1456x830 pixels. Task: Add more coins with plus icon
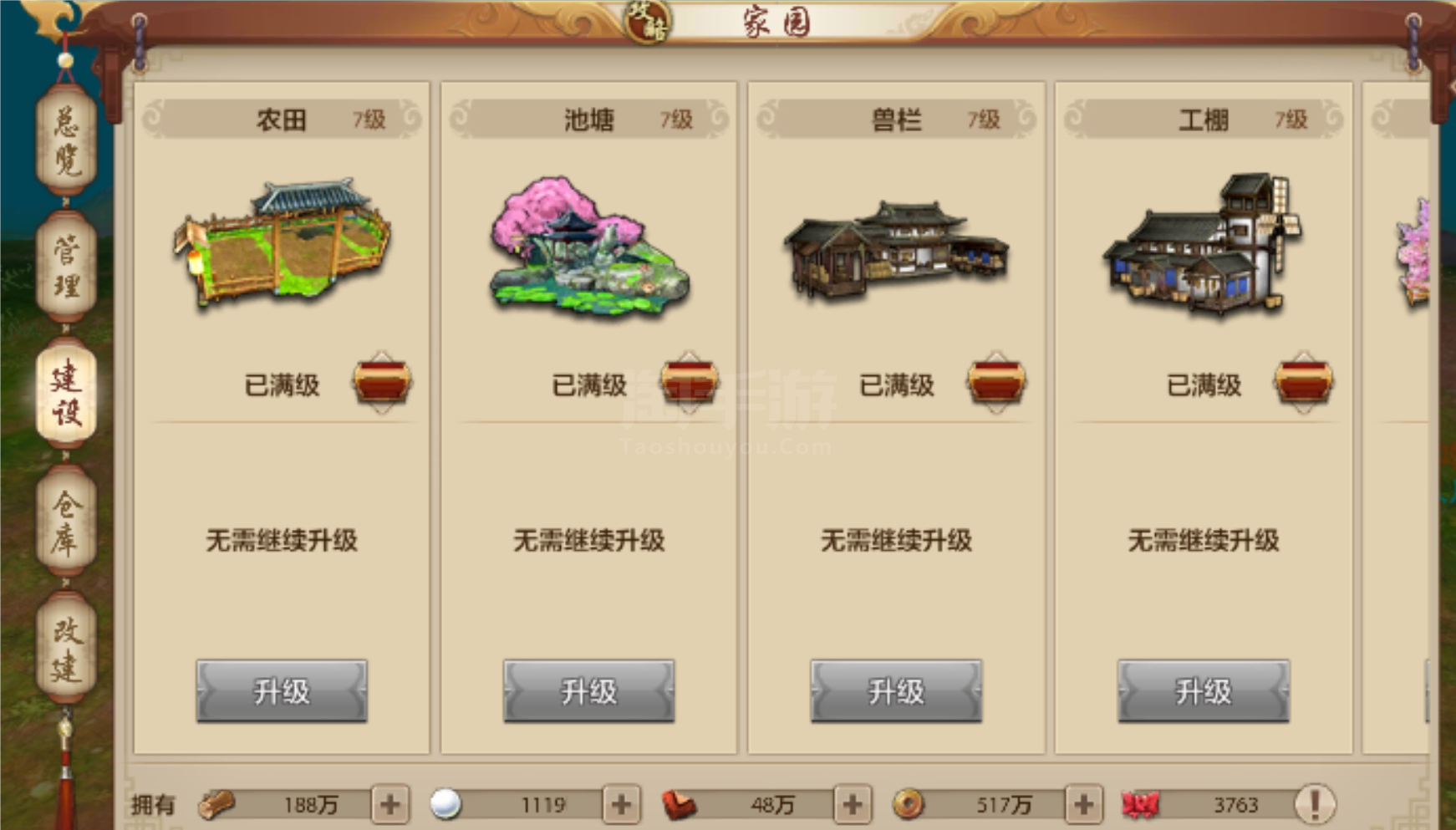[x=1084, y=805]
